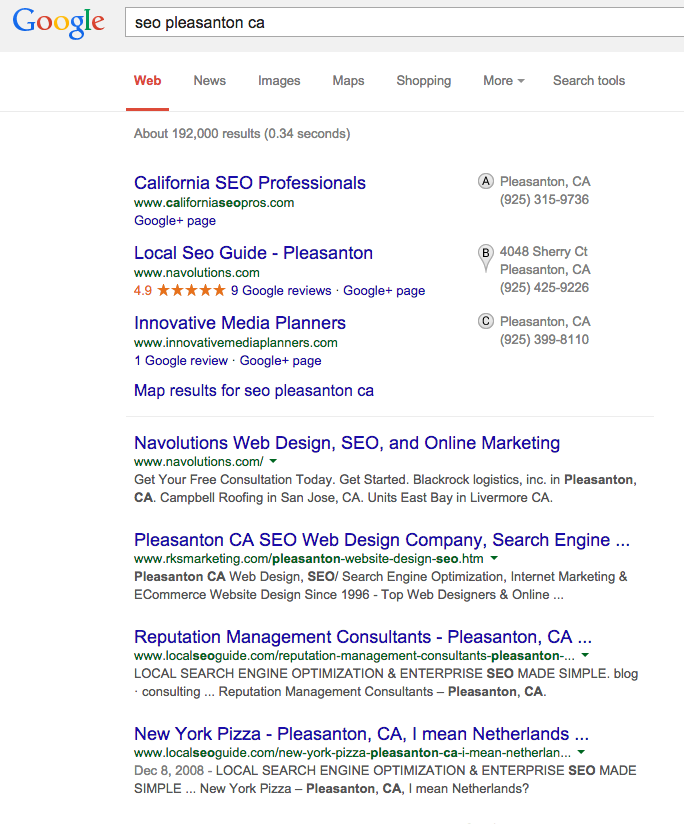684x824 pixels.
Task: Expand dropdown arrow next to reputation-management-consultants URL
Action: pos(585,655)
